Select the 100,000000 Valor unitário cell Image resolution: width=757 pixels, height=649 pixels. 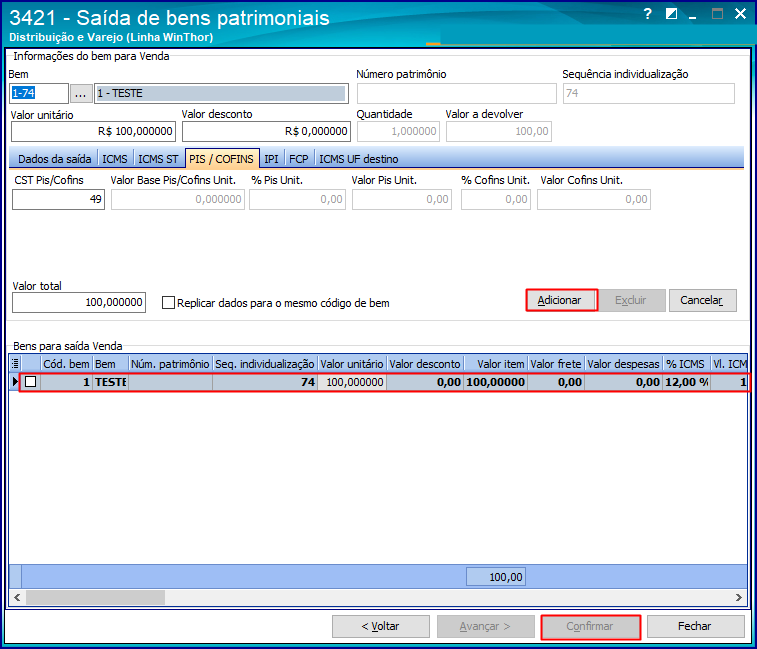tap(351, 382)
